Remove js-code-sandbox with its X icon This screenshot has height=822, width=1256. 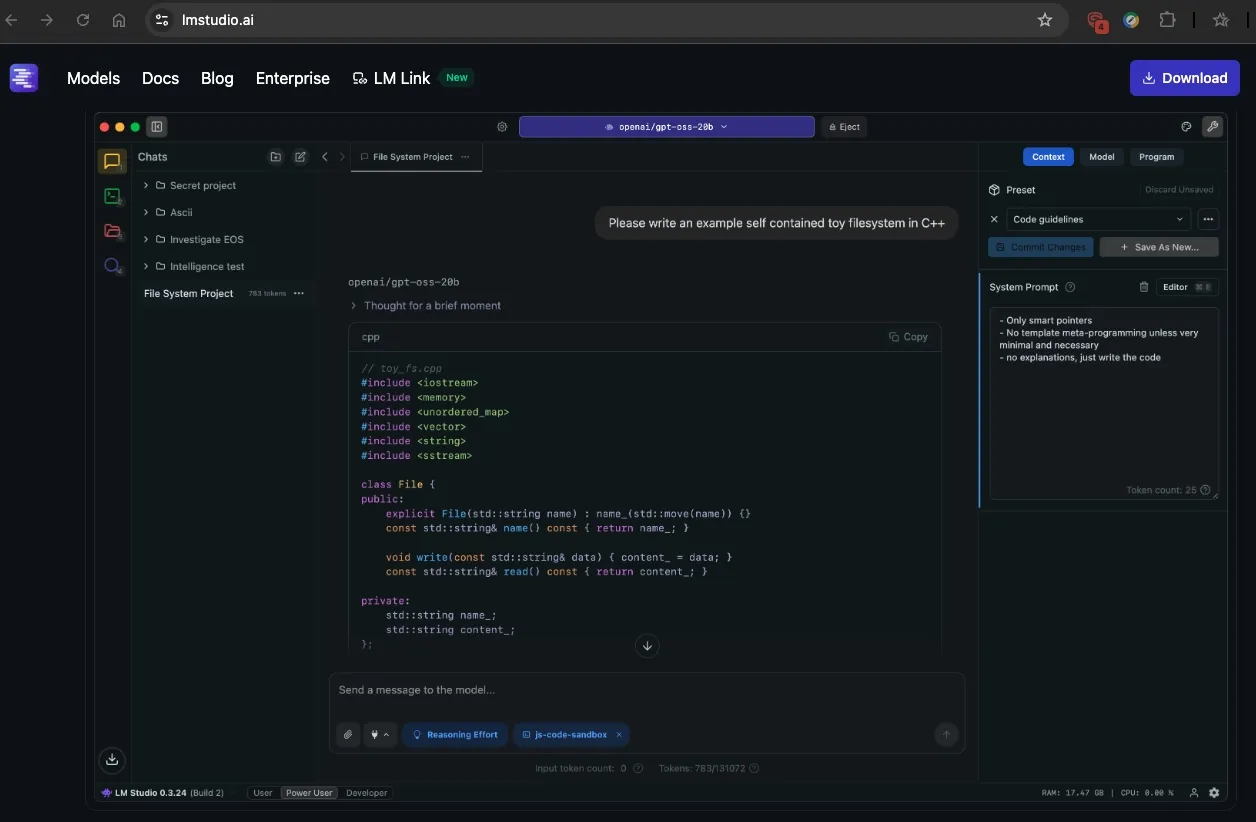[x=619, y=735]
